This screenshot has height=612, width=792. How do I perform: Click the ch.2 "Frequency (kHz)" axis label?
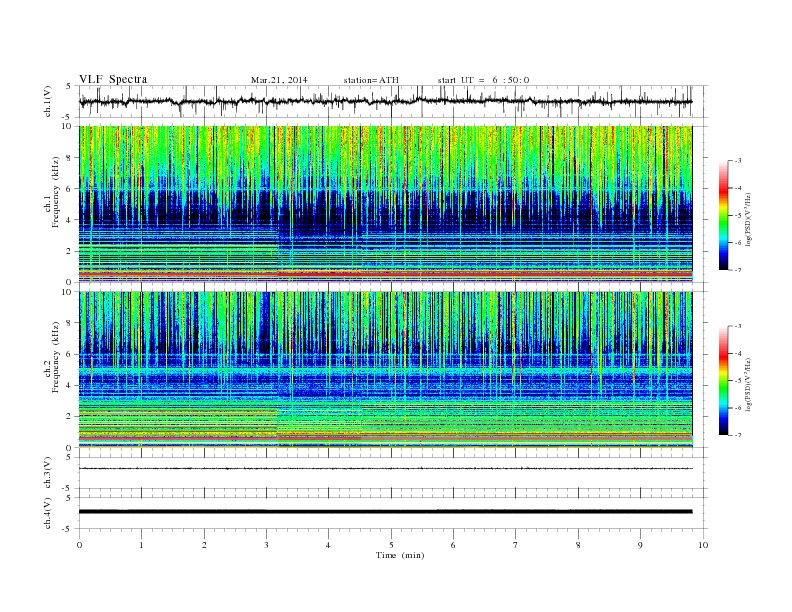pos(56,357)
